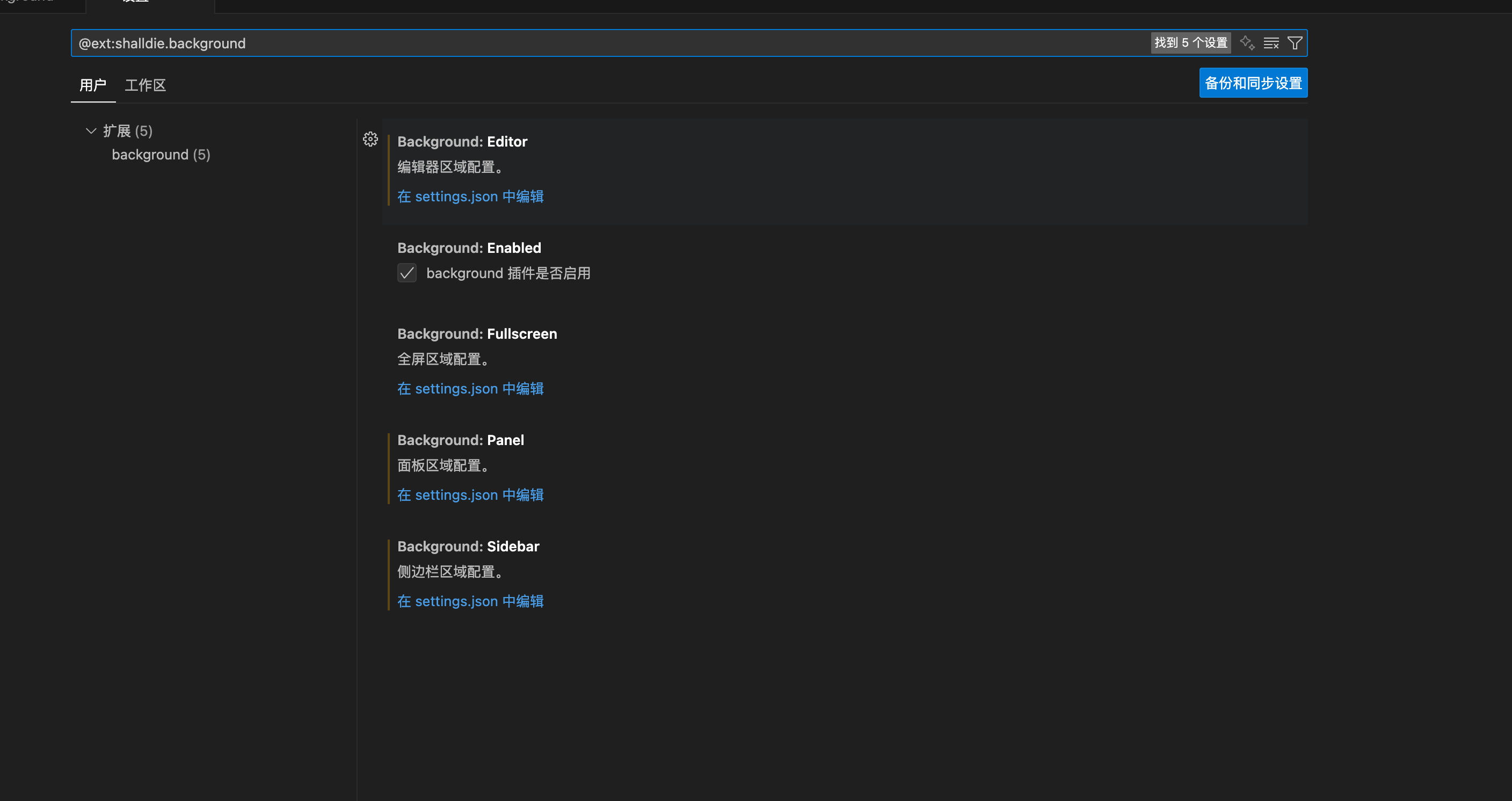Edit Background: Editor in settings.json
This screenshot has height=801, width=1512.
(x=470, y=196)
